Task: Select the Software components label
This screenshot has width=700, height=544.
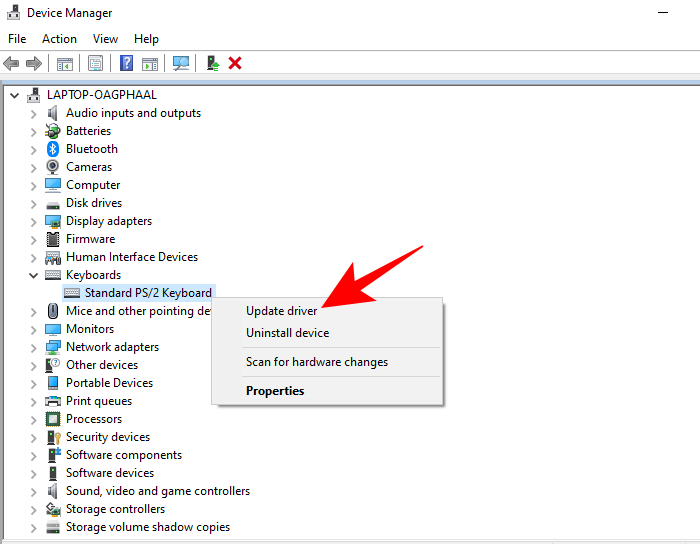Action: 124,455
